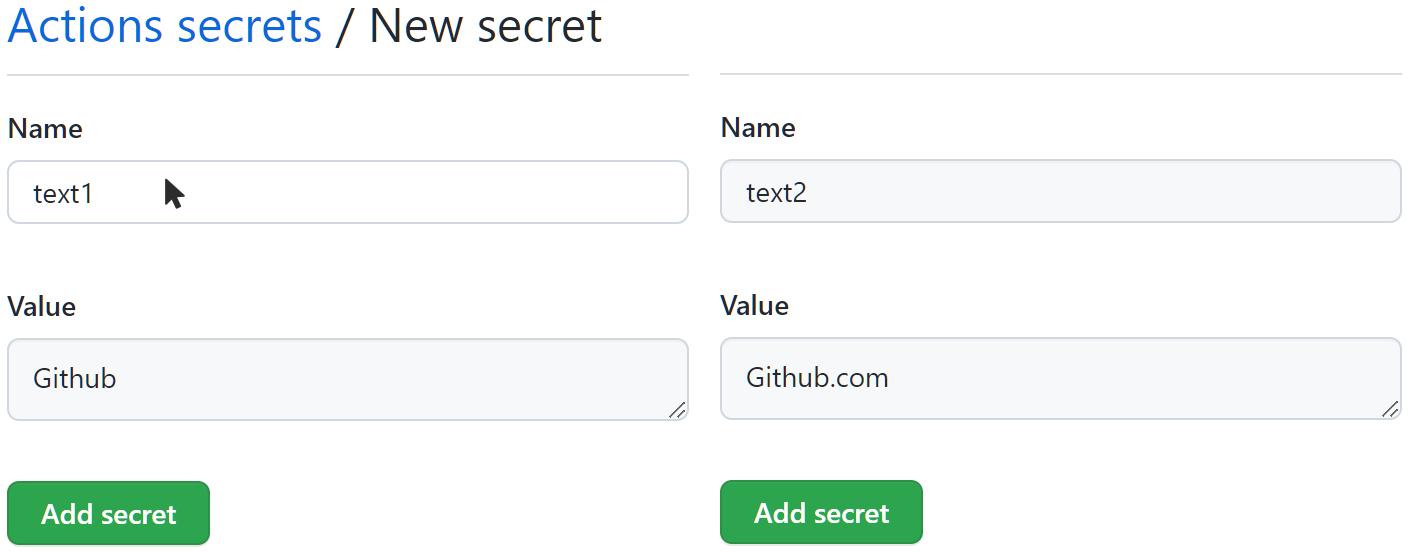Click the Name label above text1
The height and width of the screenshot is (554, 1408).
pyautogui.click(x=45, y=129)
